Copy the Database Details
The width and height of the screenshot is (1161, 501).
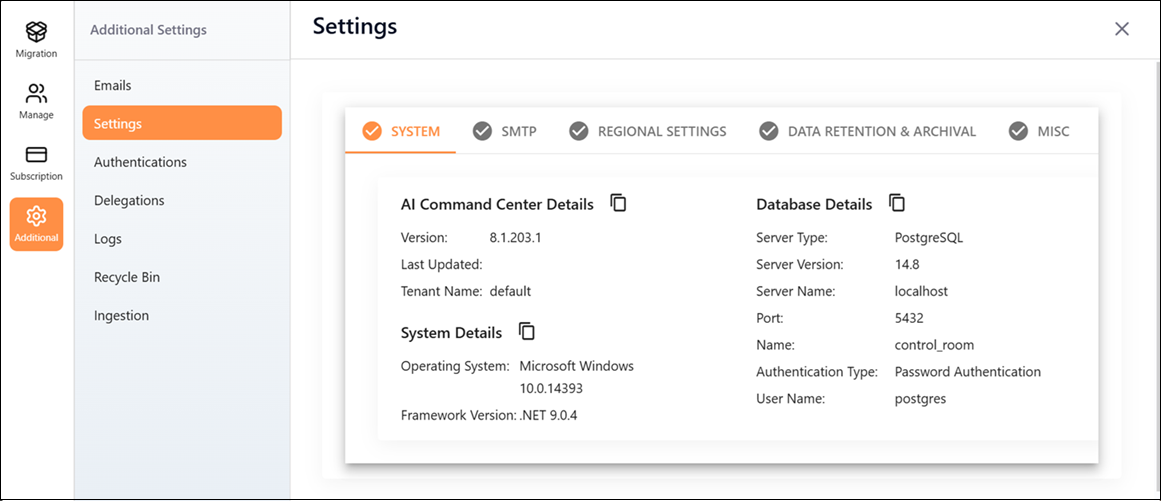tap(897, 203)
